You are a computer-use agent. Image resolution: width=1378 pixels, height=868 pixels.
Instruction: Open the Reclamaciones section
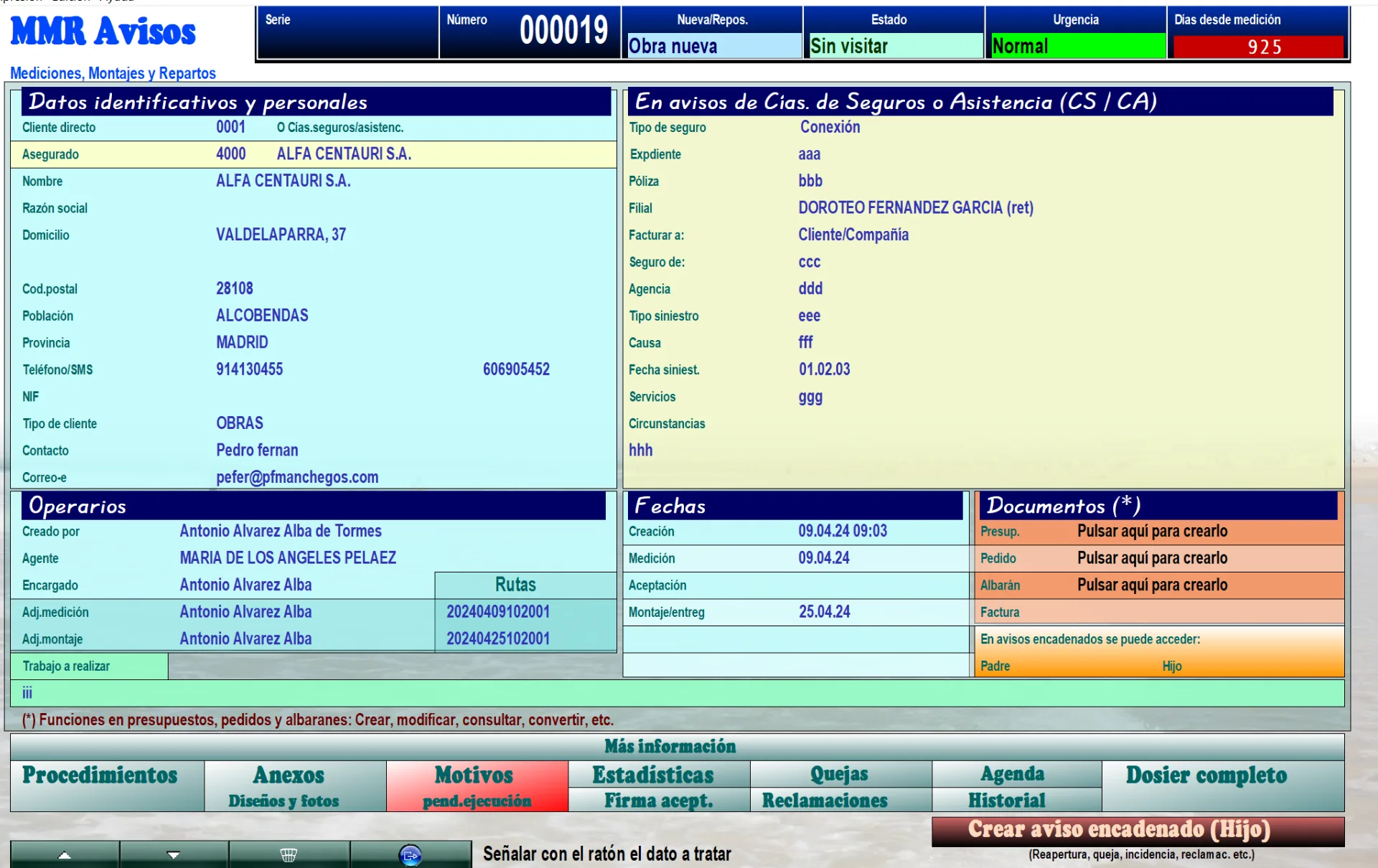point(840,800)
